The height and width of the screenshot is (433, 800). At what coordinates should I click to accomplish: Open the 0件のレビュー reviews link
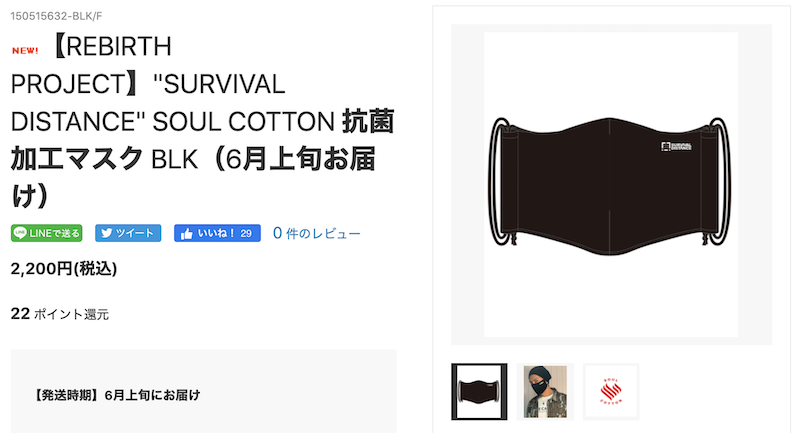(317, 233)
